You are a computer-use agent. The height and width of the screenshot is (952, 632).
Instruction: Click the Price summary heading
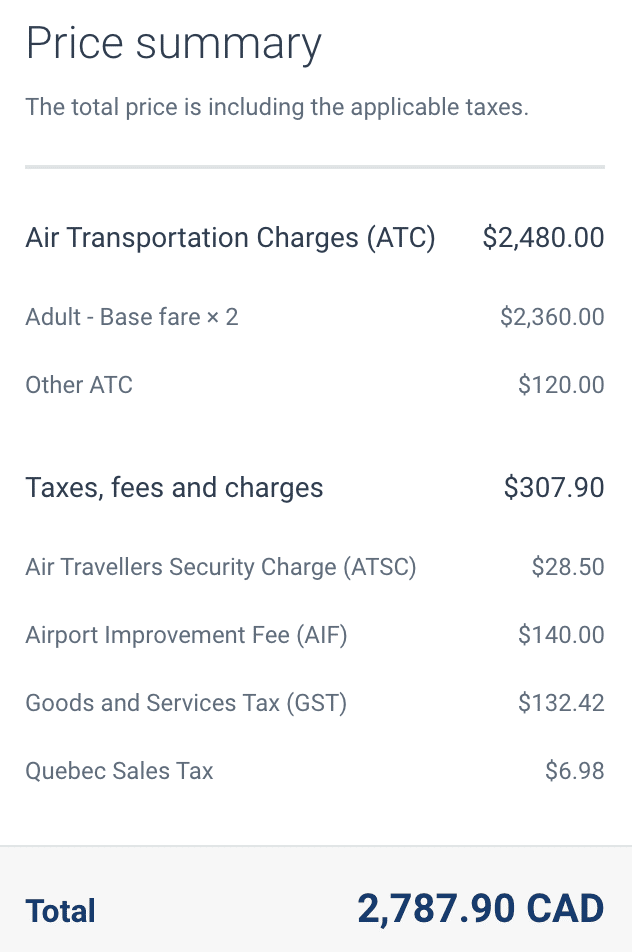[x=173, y=45]
